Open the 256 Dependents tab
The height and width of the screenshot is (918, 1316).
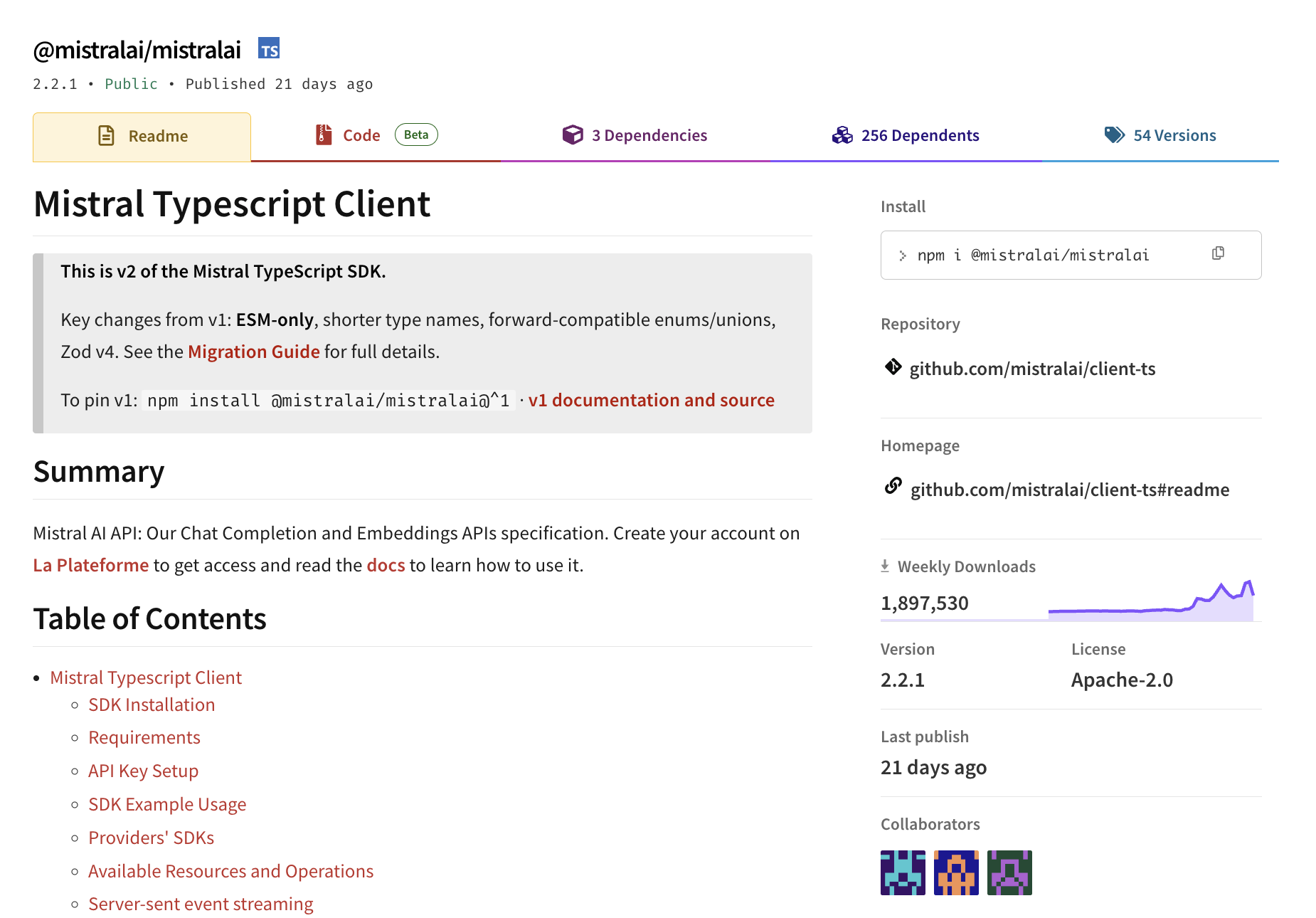[x=906, y=136]
